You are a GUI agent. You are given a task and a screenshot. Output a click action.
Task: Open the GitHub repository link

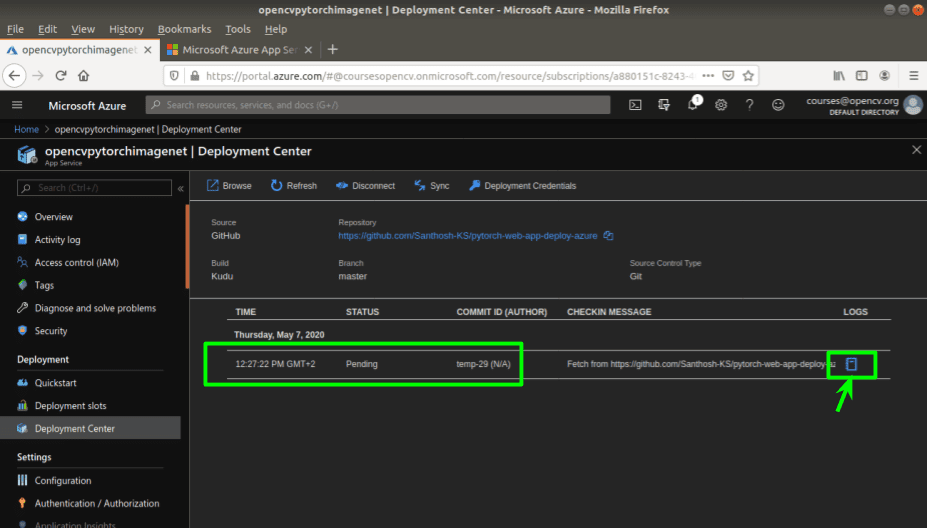tap(468, 235)
